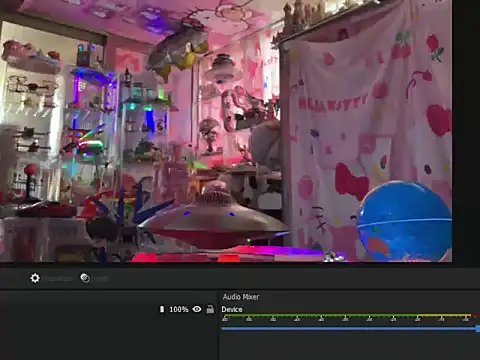
Task: Click the battery icon beside 100%
Action: [162, 309]
